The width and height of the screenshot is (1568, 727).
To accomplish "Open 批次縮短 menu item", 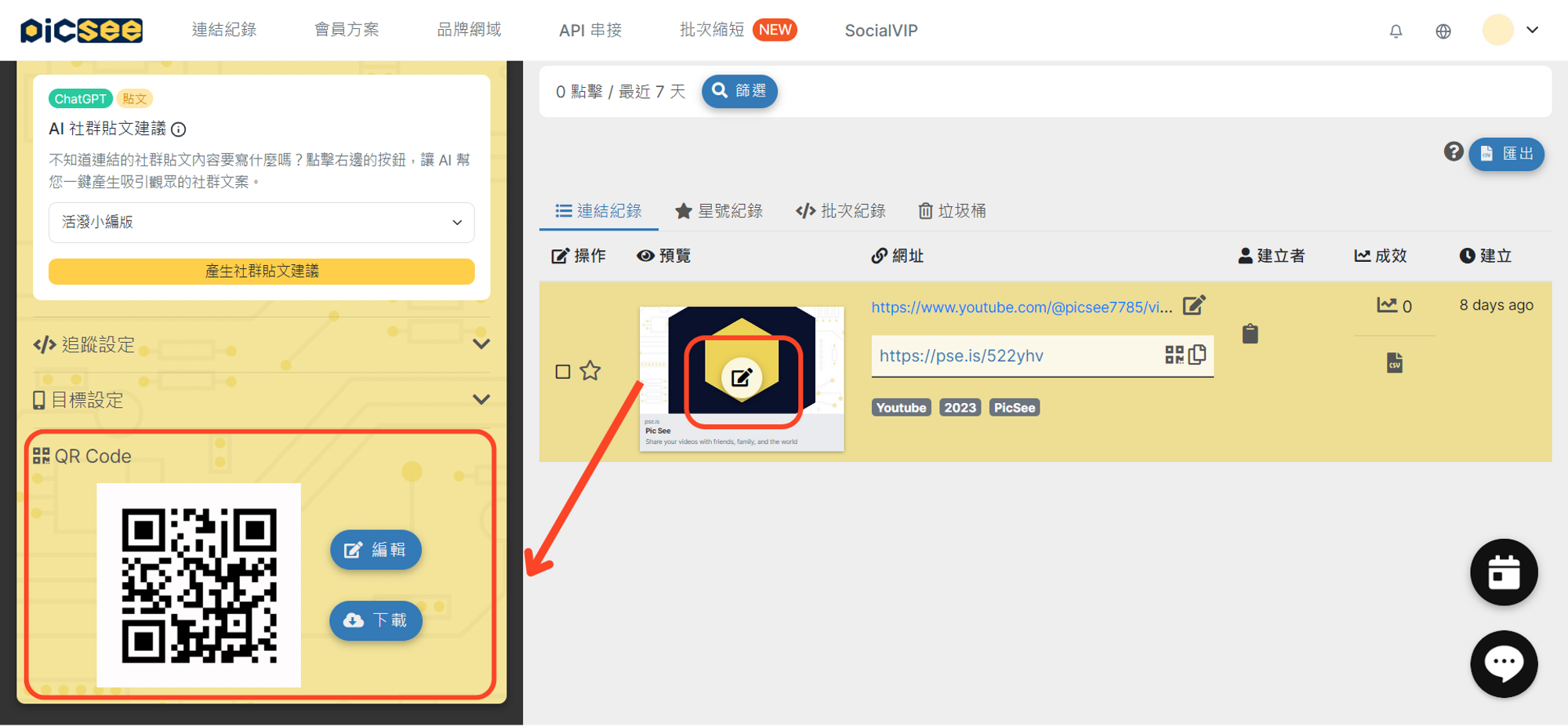I will tap(712, 30).
